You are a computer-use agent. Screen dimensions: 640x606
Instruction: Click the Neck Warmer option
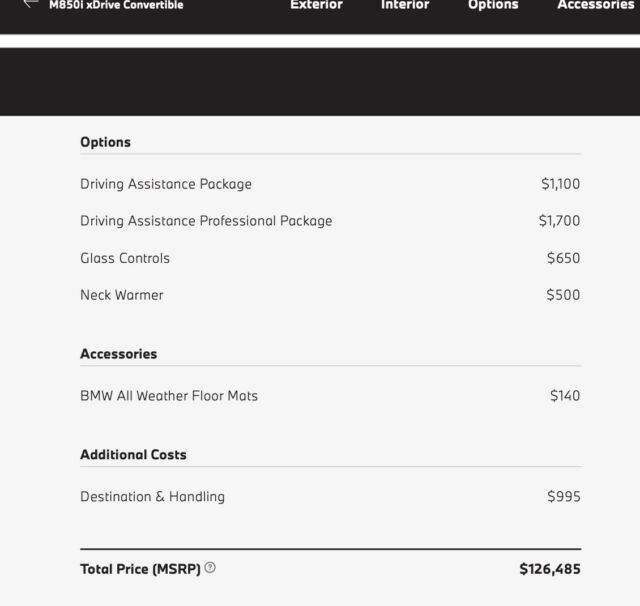click(x=122, y=295)
